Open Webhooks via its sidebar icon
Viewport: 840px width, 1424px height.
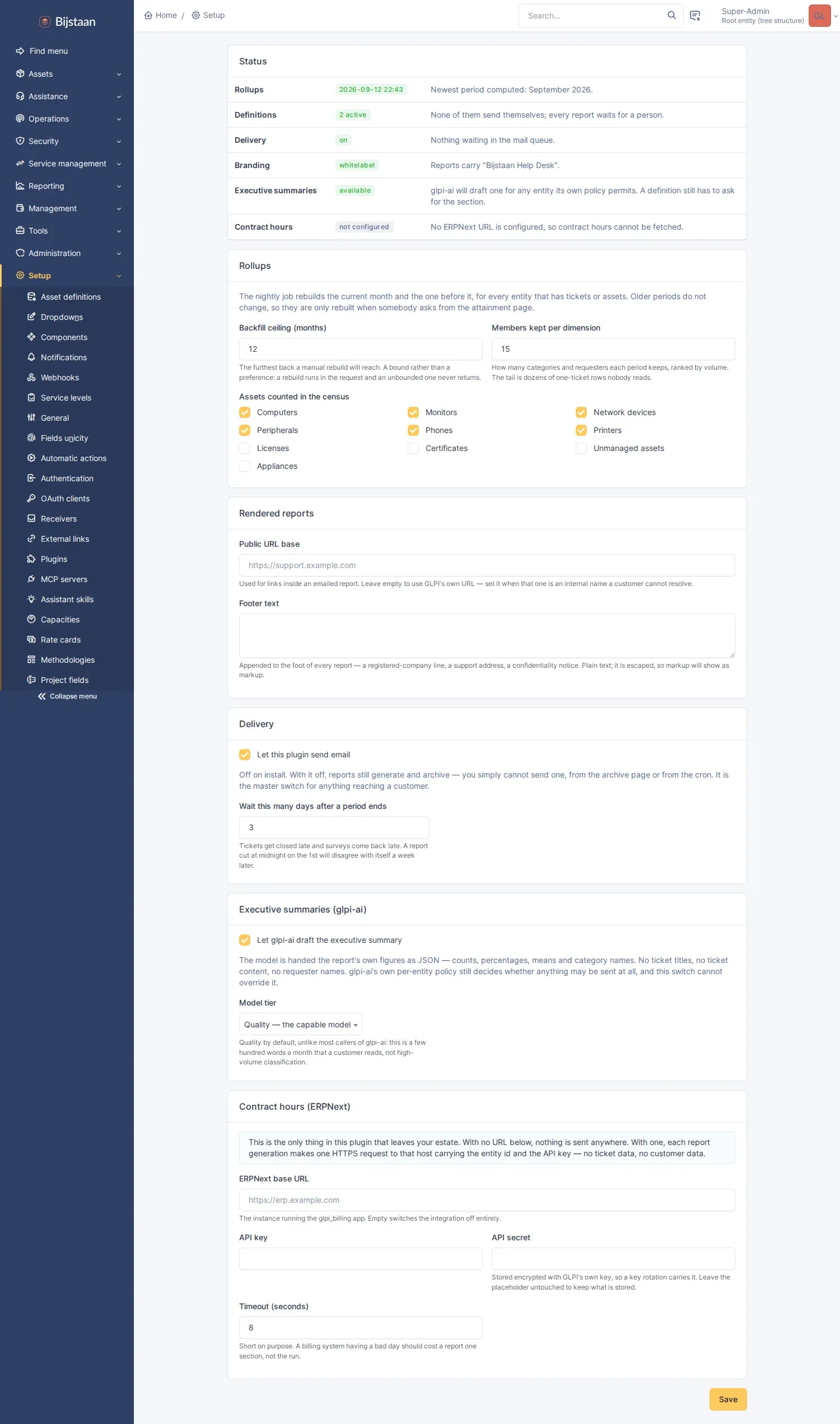pos(32,377)
